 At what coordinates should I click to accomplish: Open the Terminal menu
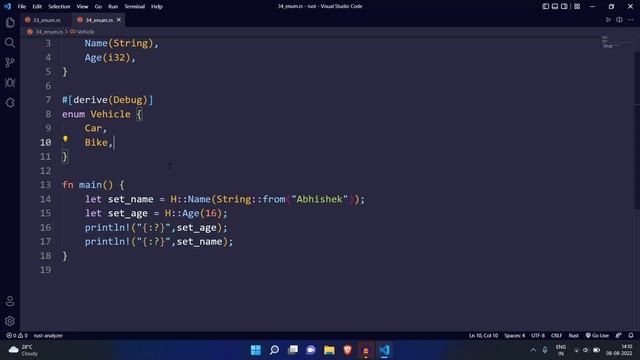coord(135,7)
